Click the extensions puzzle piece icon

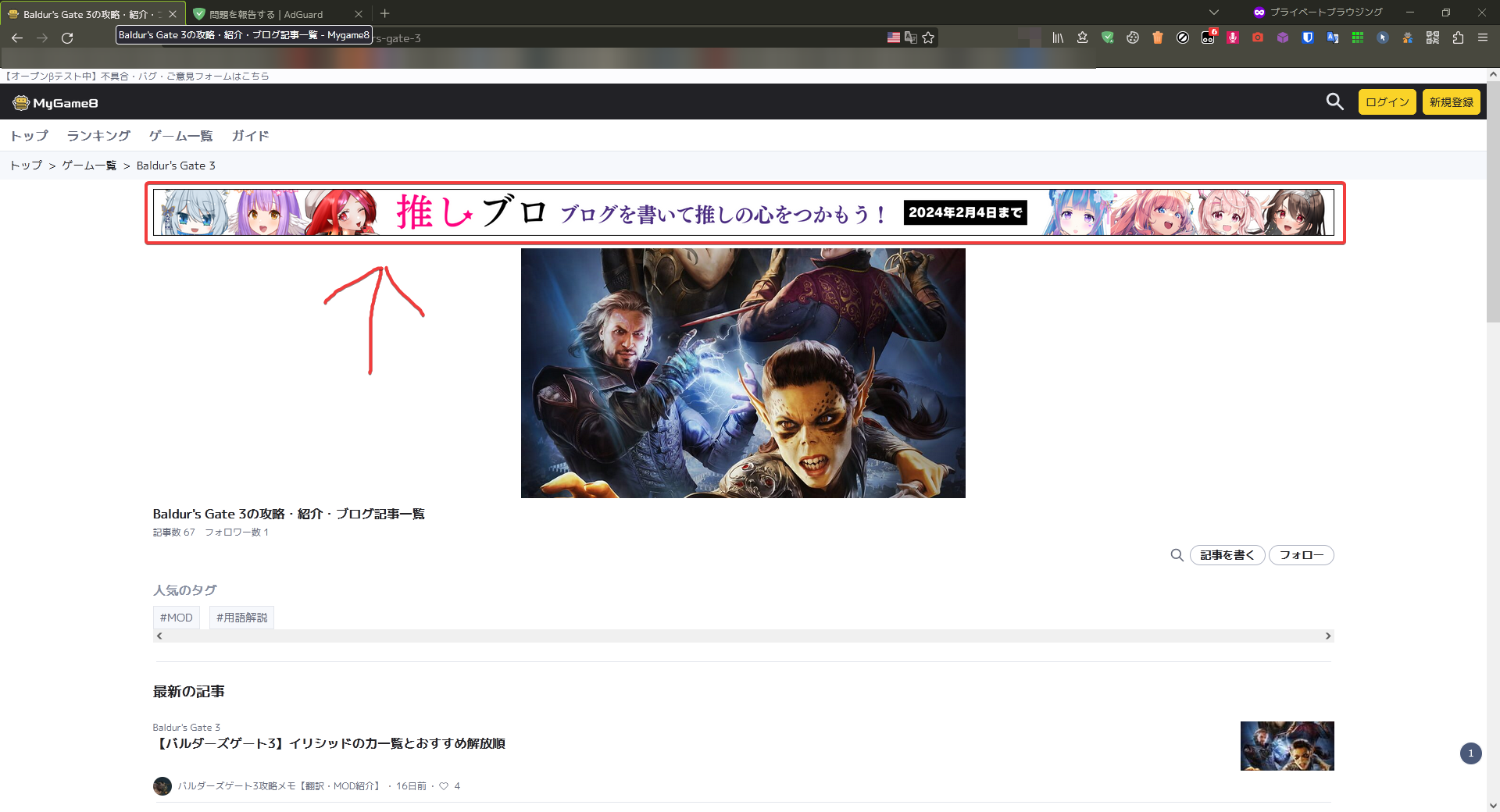(x=1459, y=37)
